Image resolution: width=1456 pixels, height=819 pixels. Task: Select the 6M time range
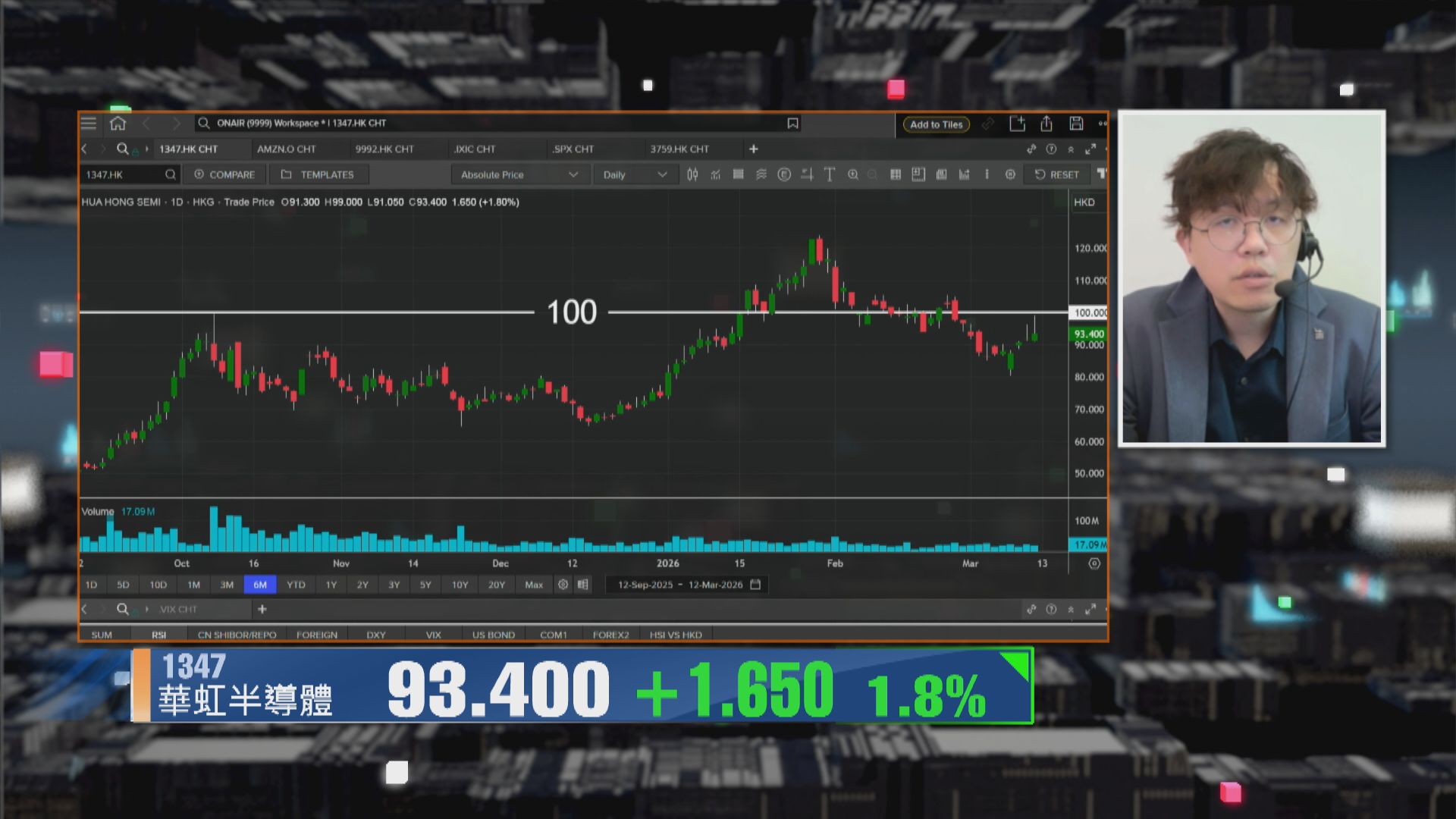pyautogui.click(x=260, y=585)
